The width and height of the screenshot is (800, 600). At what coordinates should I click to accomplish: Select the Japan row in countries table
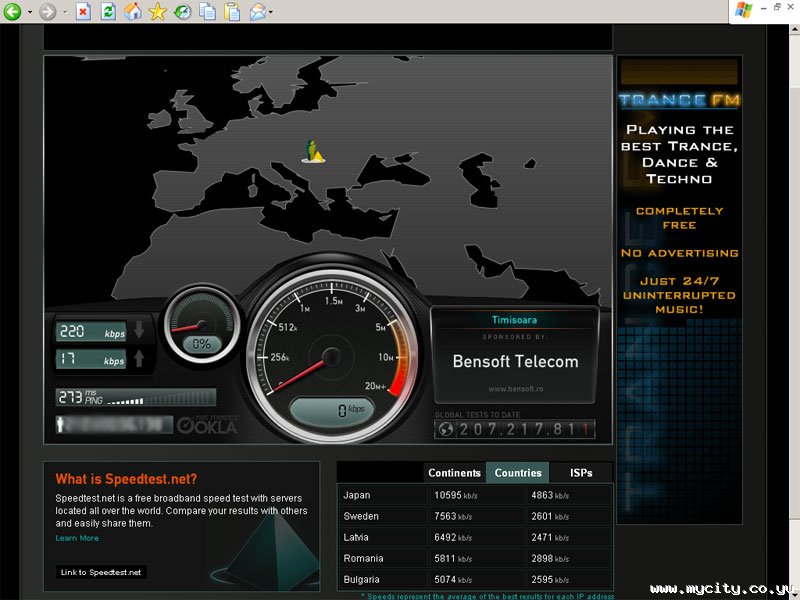[475, 495]
